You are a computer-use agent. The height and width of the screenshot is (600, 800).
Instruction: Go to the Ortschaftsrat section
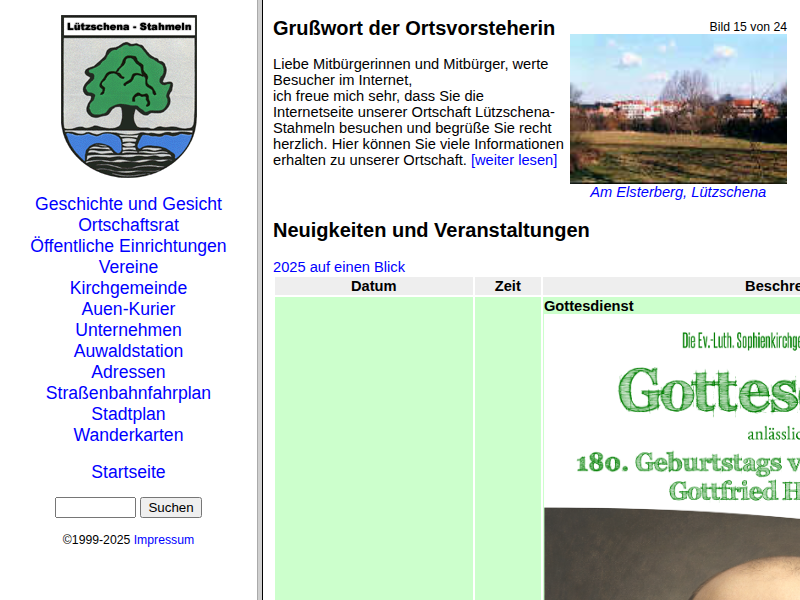129,224
